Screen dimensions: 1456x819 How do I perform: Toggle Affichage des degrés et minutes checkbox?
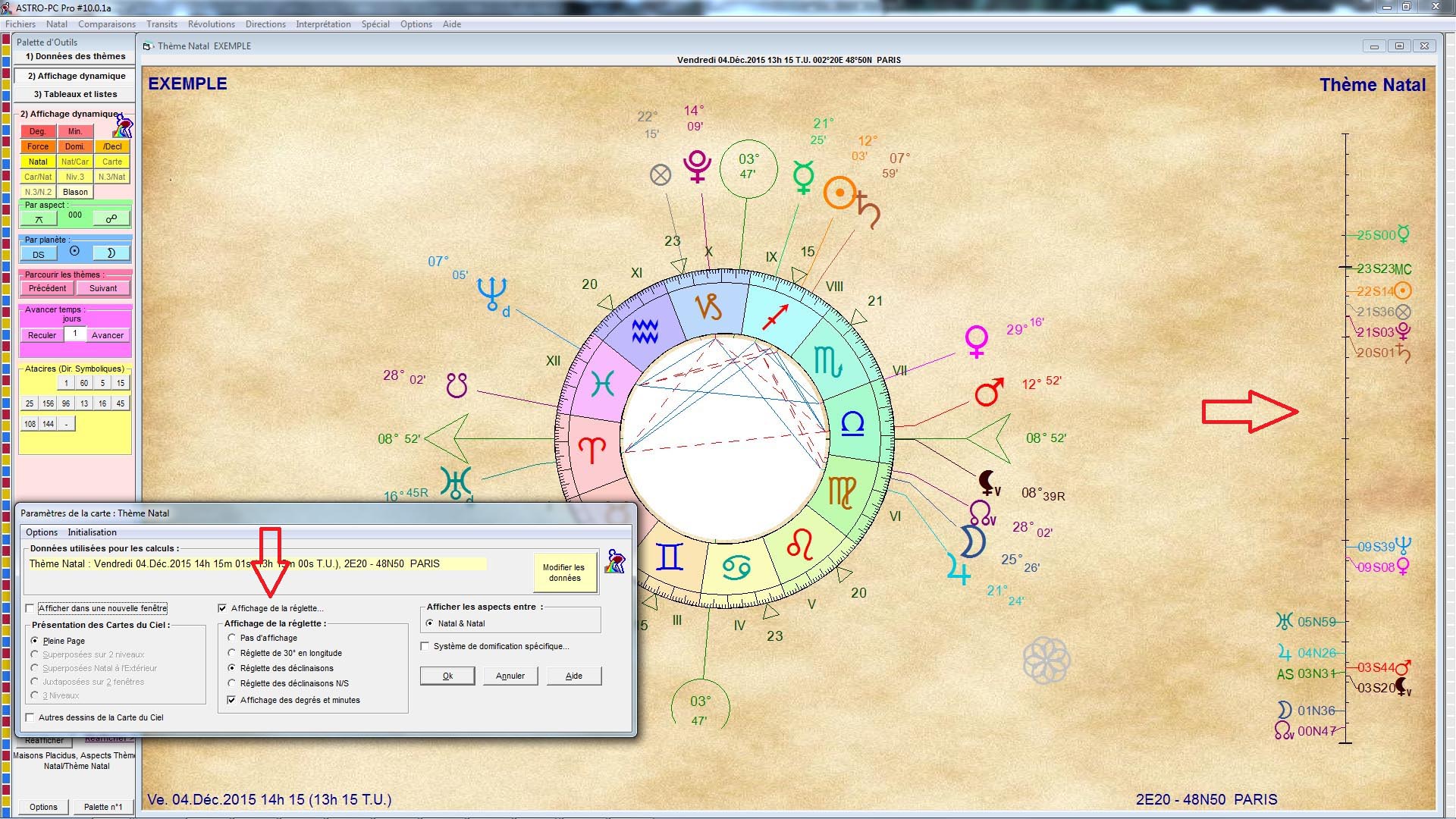coord(232,700)
